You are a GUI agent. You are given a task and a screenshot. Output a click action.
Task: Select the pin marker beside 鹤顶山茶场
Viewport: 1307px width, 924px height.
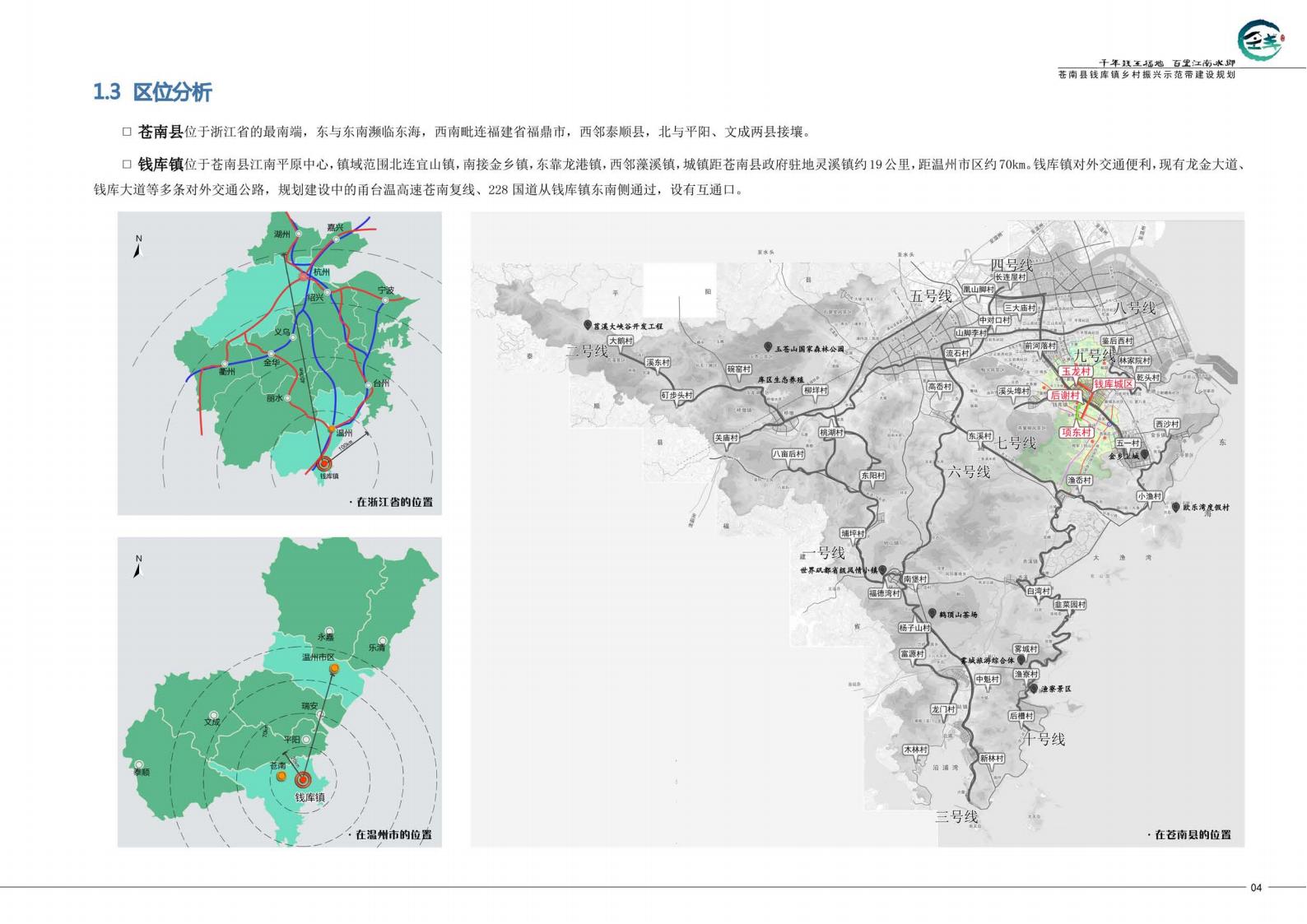(932, 614)
